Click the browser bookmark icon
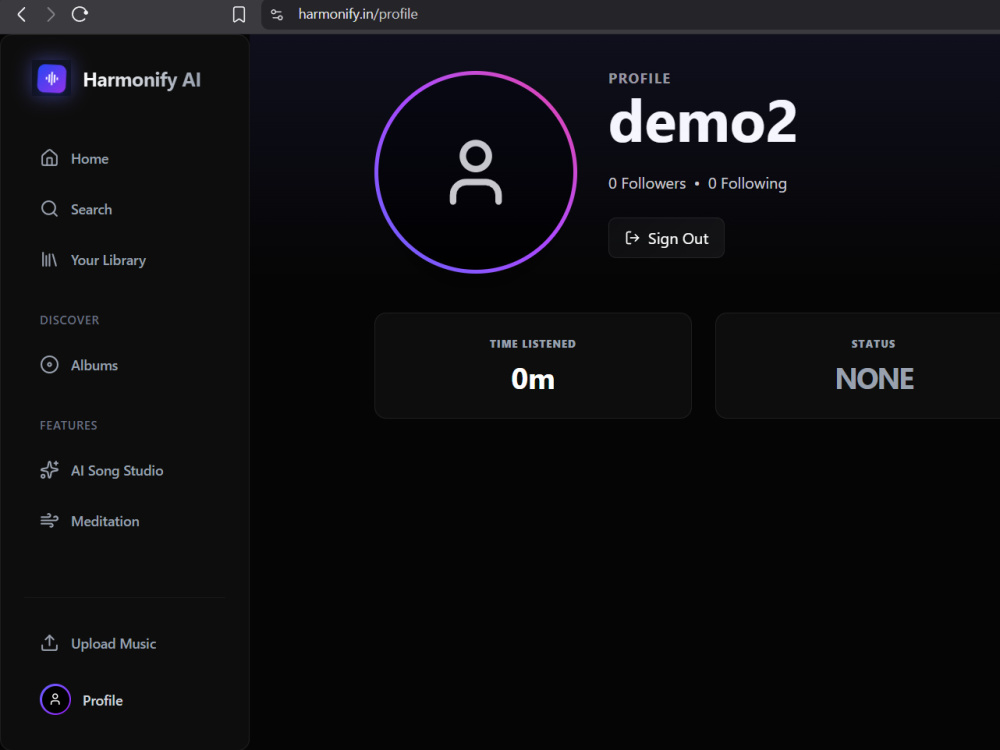 click(x=239, y=14)
